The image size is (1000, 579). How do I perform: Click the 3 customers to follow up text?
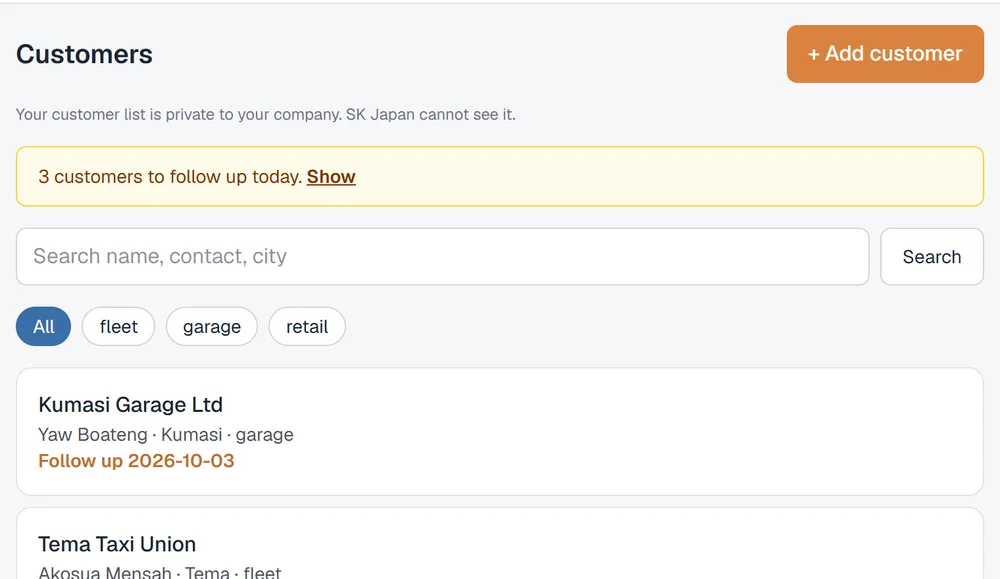point(170,177)
